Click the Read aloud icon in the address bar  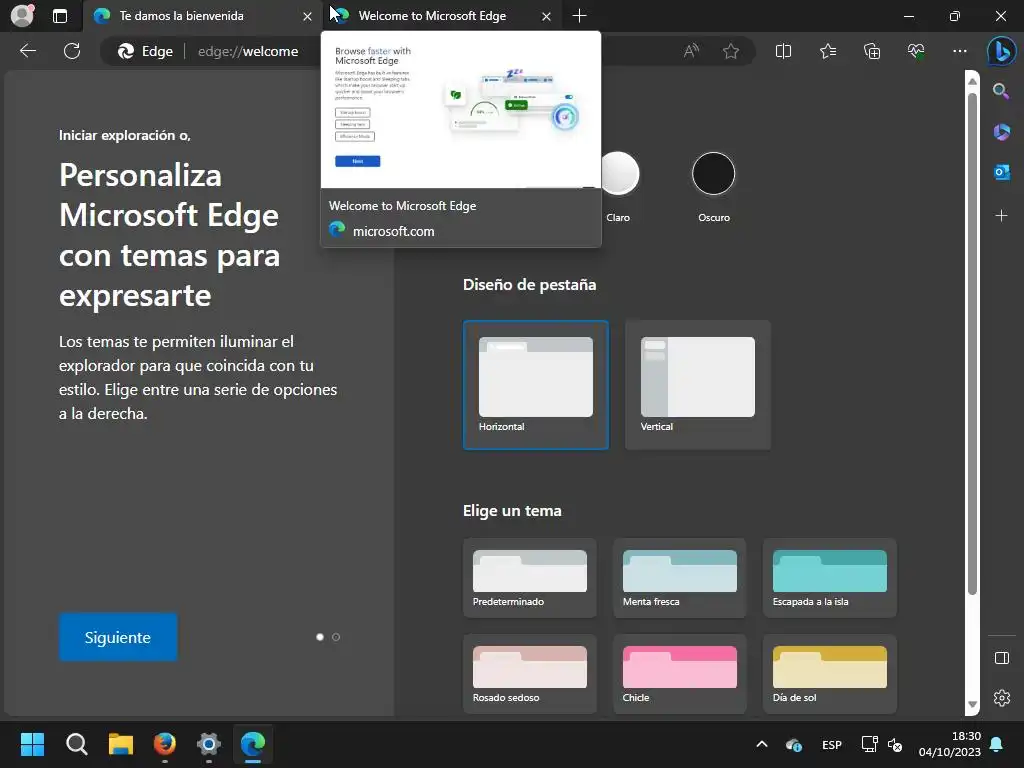[691, 51]
